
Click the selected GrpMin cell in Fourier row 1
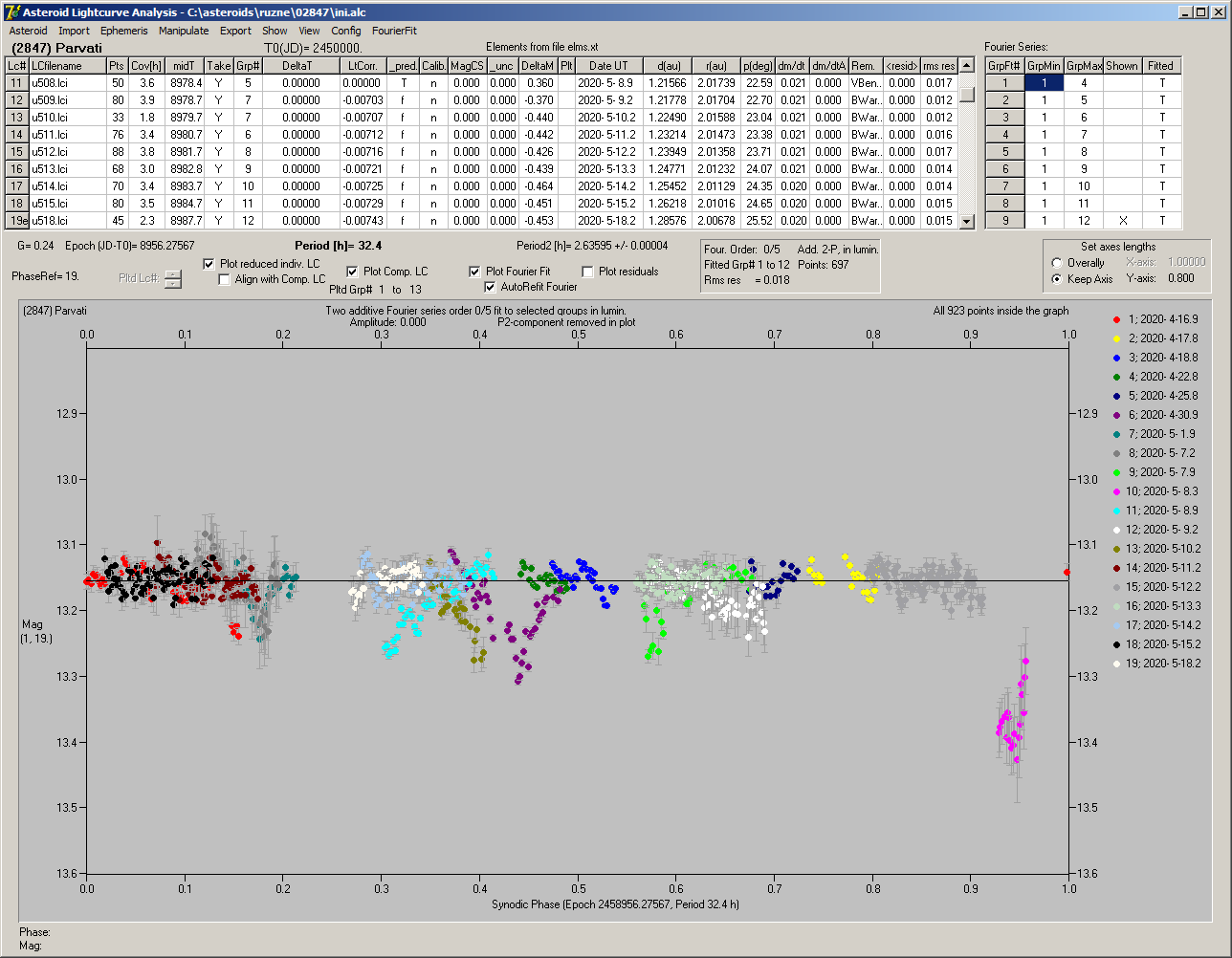(x=1045, y=83)
